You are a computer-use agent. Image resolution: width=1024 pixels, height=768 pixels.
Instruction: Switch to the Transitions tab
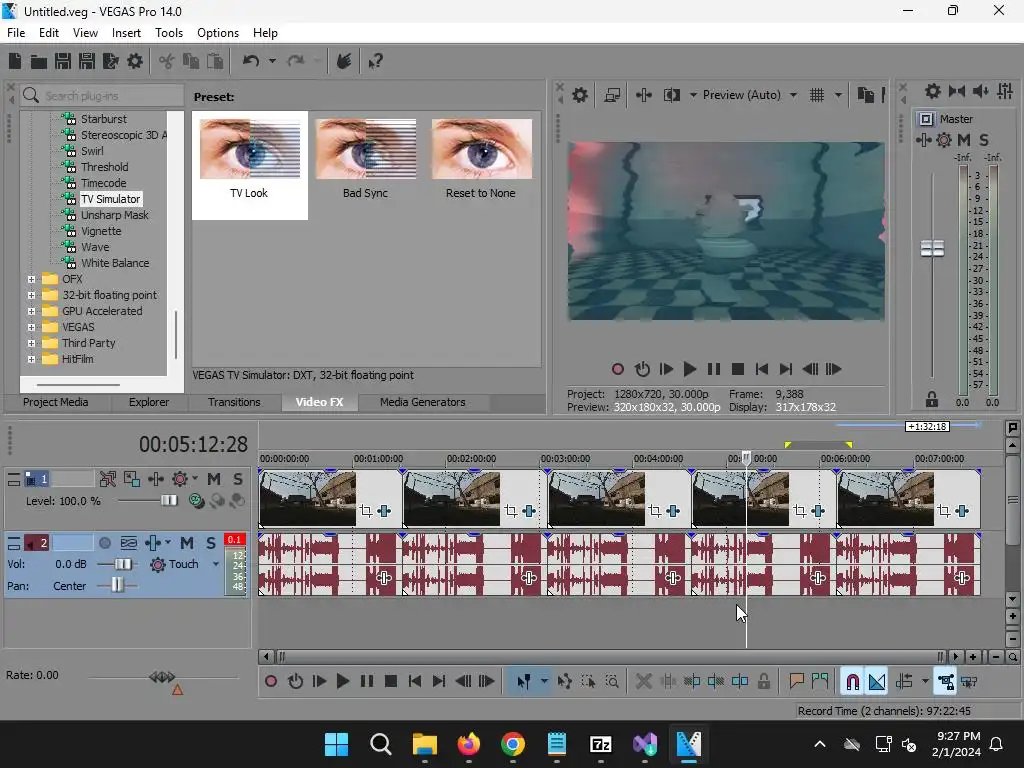[234, 402]
